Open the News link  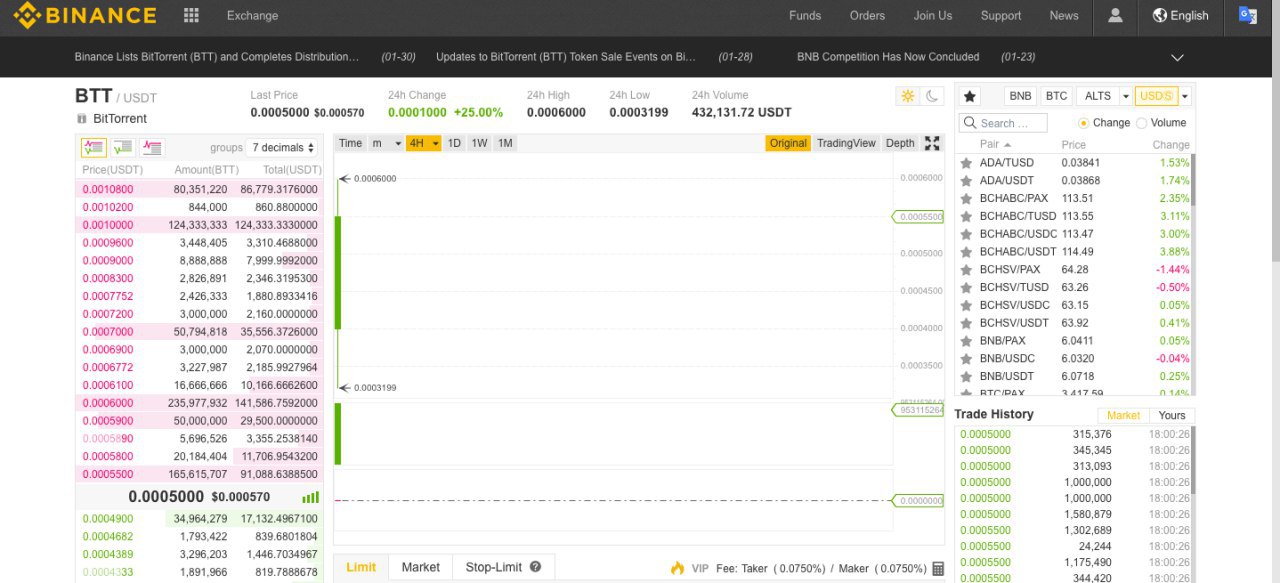point(1064,15)
